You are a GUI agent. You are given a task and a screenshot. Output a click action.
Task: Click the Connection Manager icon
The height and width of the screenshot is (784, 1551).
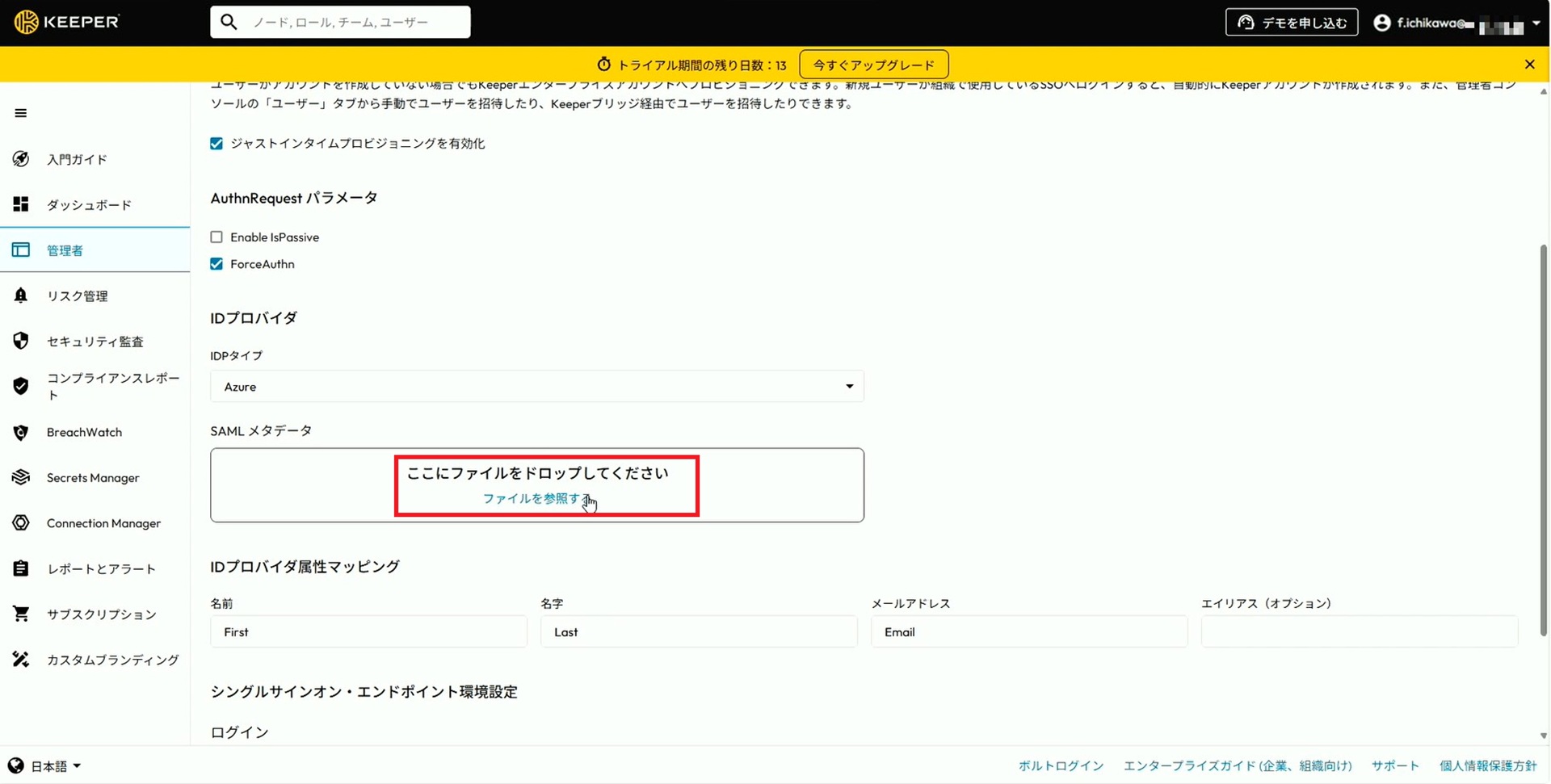[x=21, y=523]
